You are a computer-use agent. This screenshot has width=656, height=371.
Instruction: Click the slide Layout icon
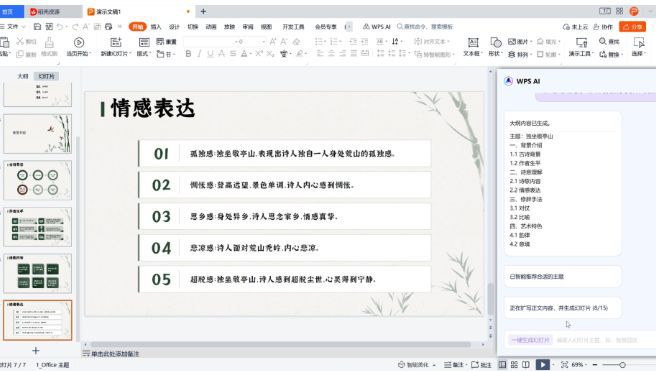(144, 42)
